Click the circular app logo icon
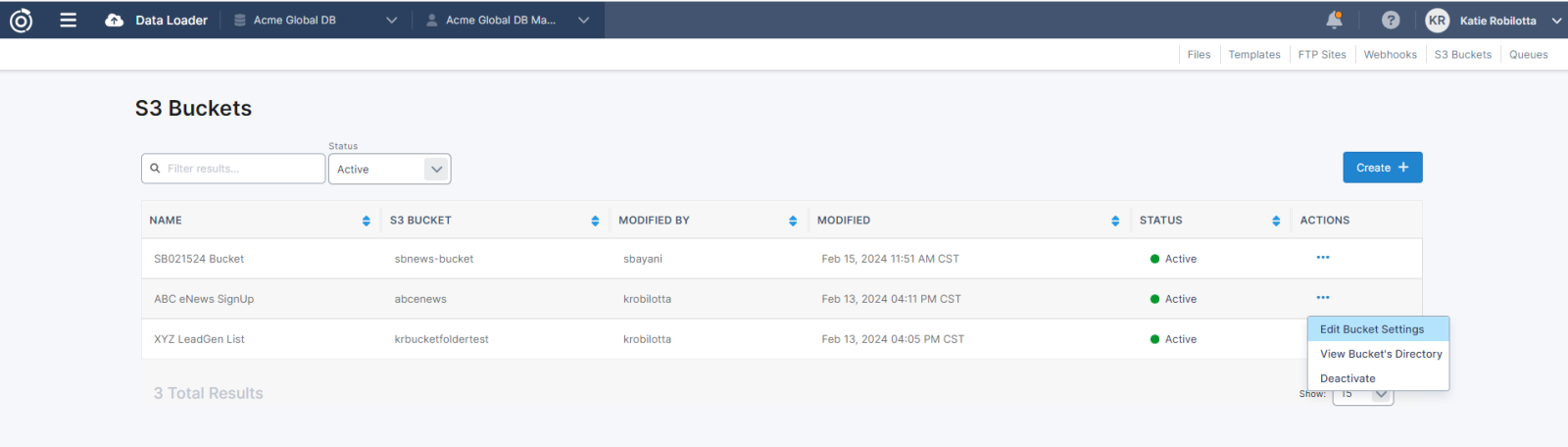Image resolution: width=1568 pixels, height=447 pixels. pyautogui.click(x=21, y=20)
